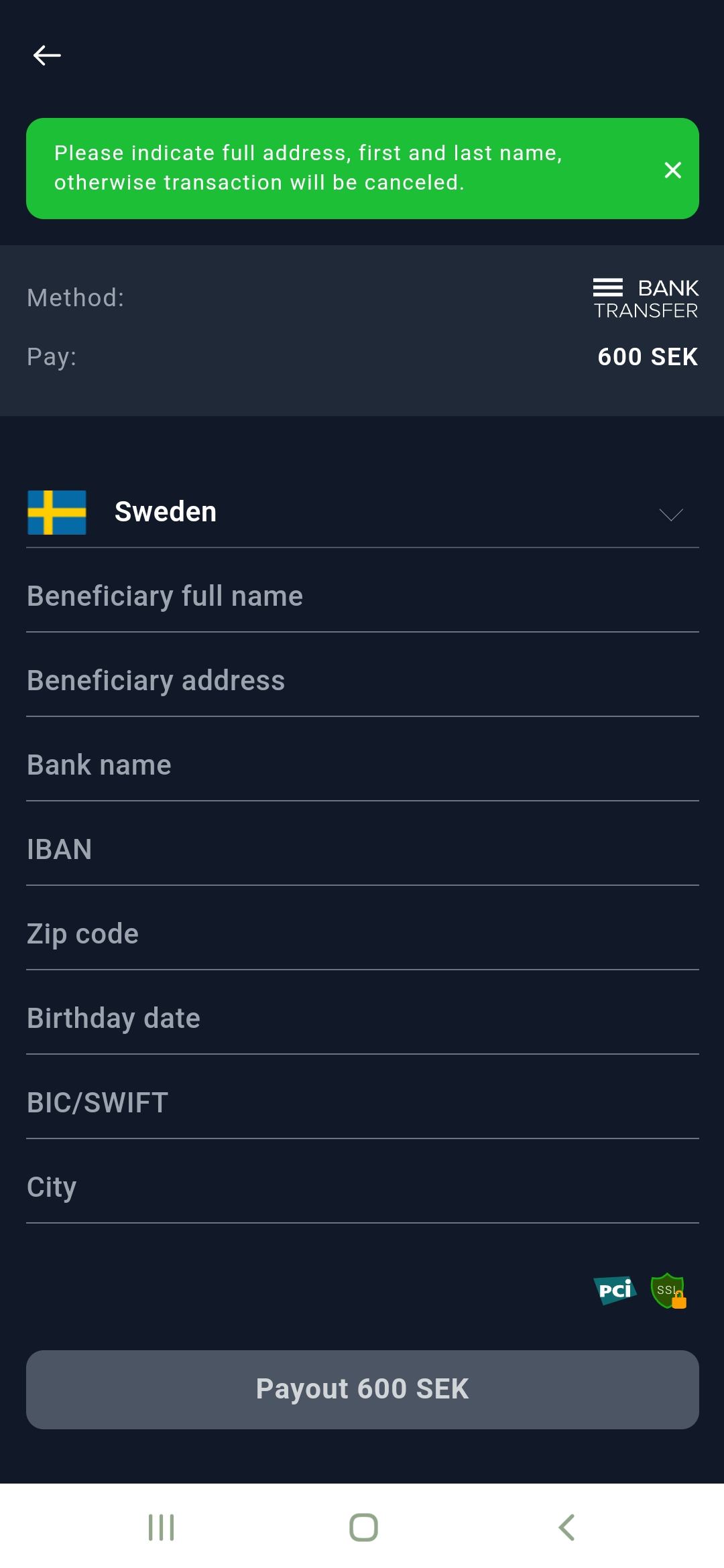
Task: Select the City input field
Action: [362, 1187]
